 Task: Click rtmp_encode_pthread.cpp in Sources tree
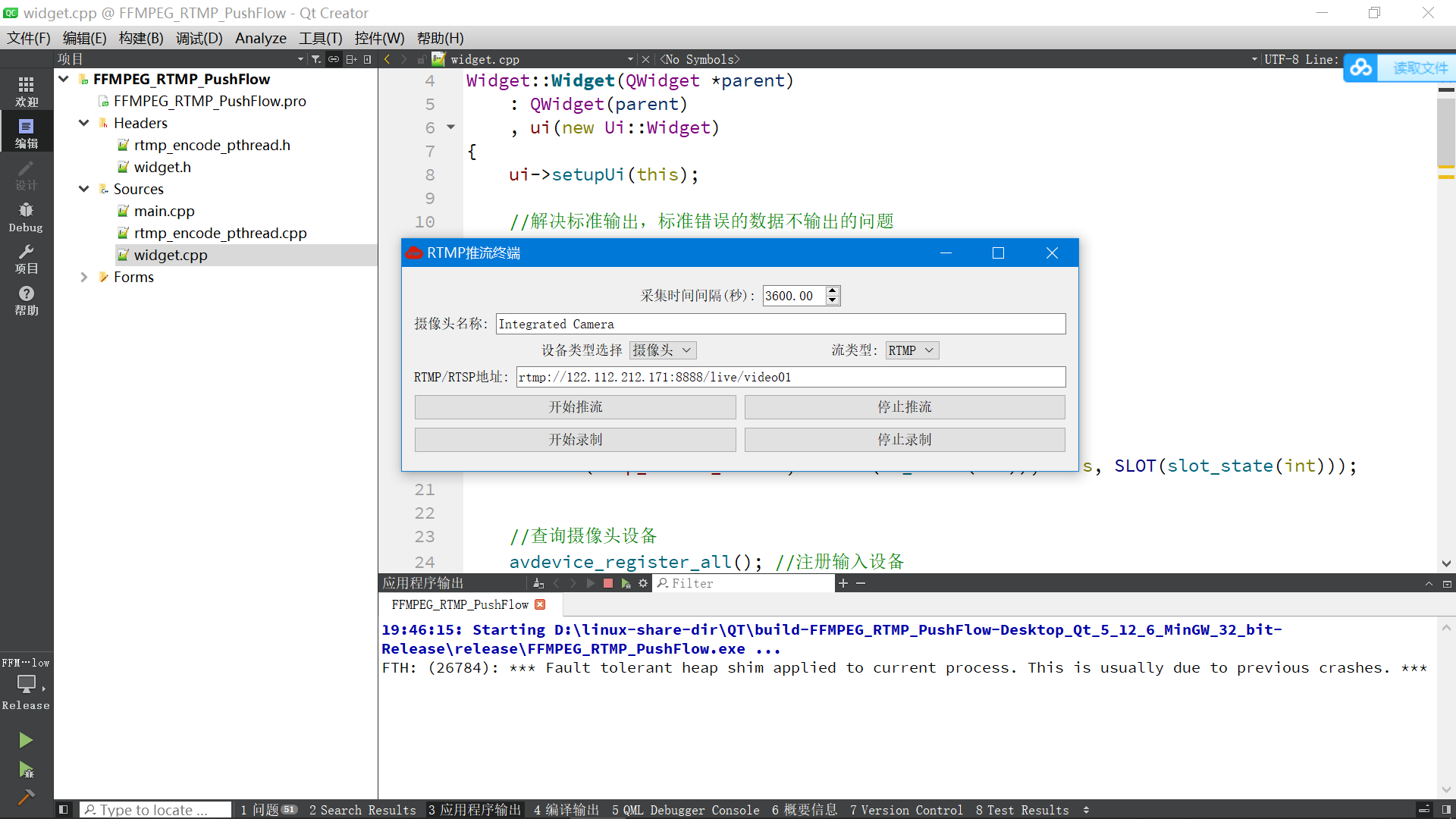[220, 233]
